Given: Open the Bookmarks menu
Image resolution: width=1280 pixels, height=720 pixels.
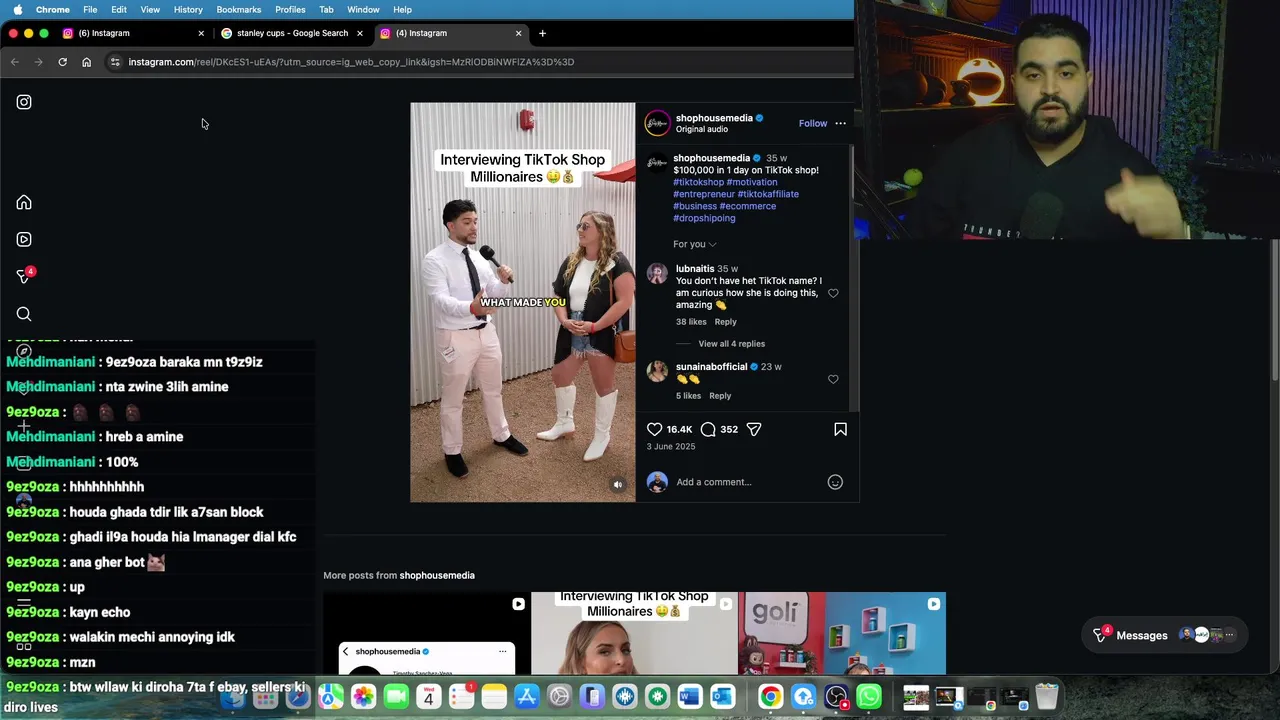Looking at the screenshot, I should click(x=239, y=9).
